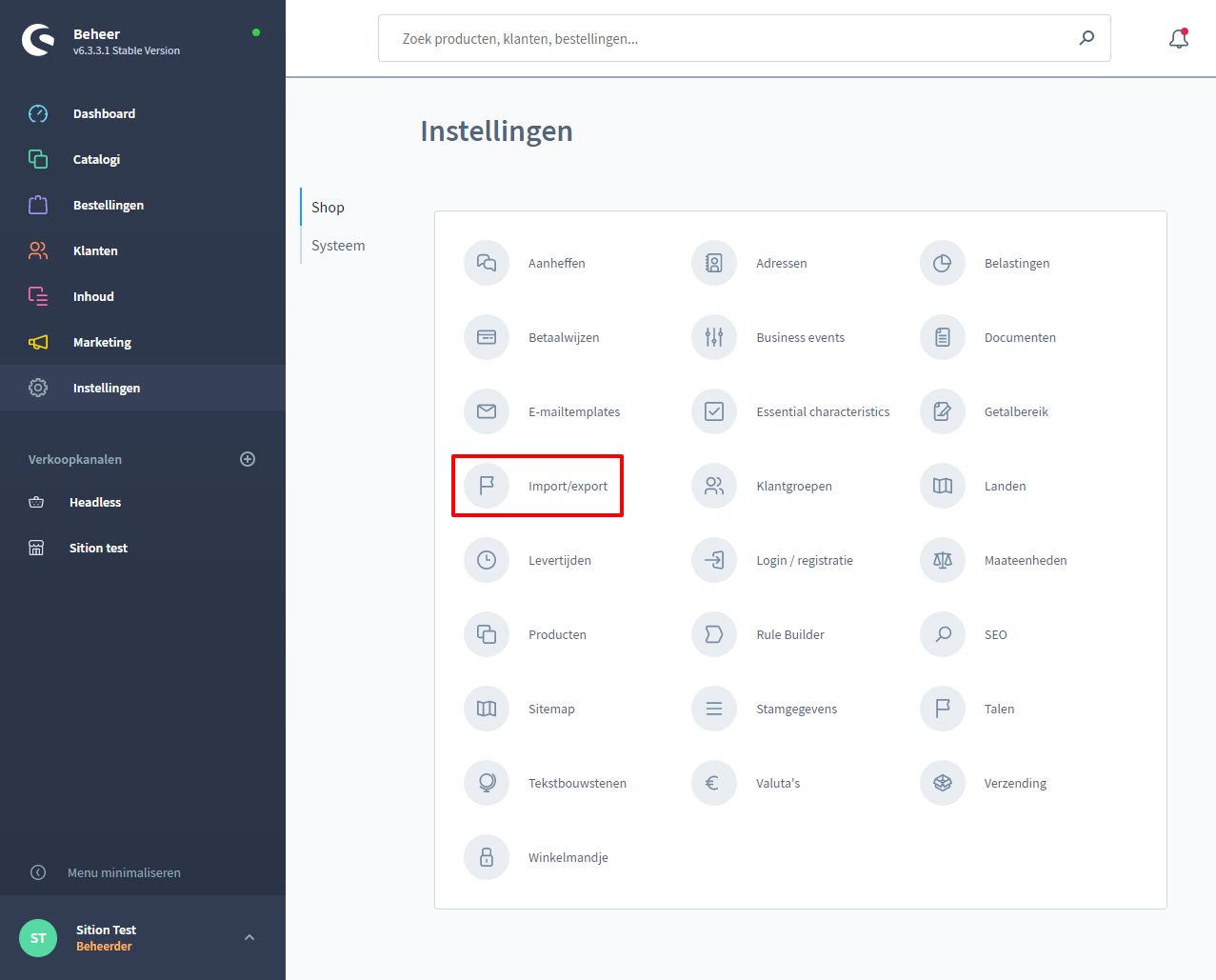The image size is (1216, 980).
Task: Open Catalogi in the sidebar
Action: tap(96, 159)
